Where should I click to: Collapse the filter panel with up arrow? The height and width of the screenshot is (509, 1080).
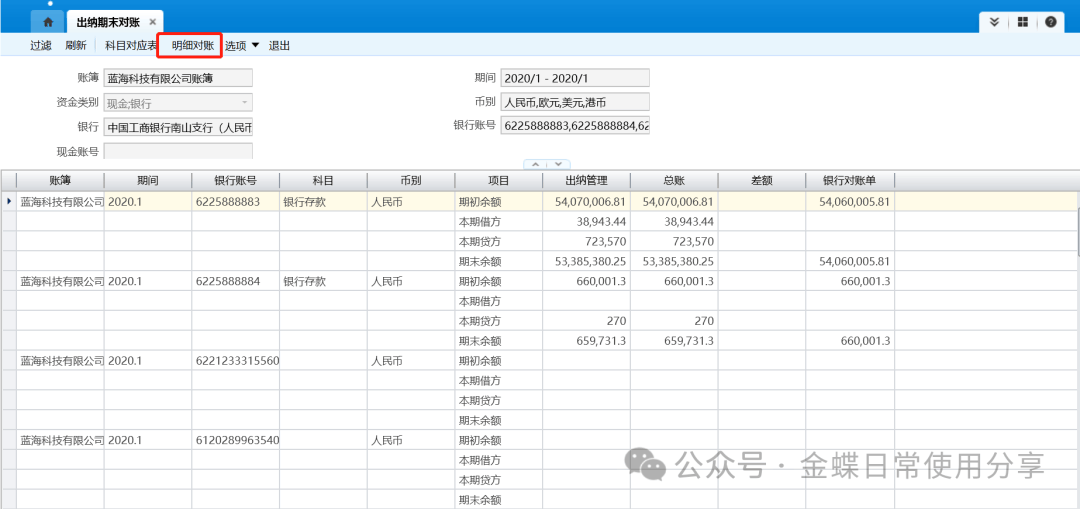[x=535, y=164]
